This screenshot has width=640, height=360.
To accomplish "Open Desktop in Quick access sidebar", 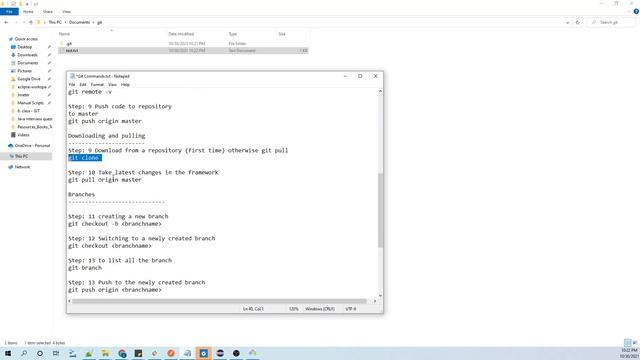I will [x=24, y=47].
